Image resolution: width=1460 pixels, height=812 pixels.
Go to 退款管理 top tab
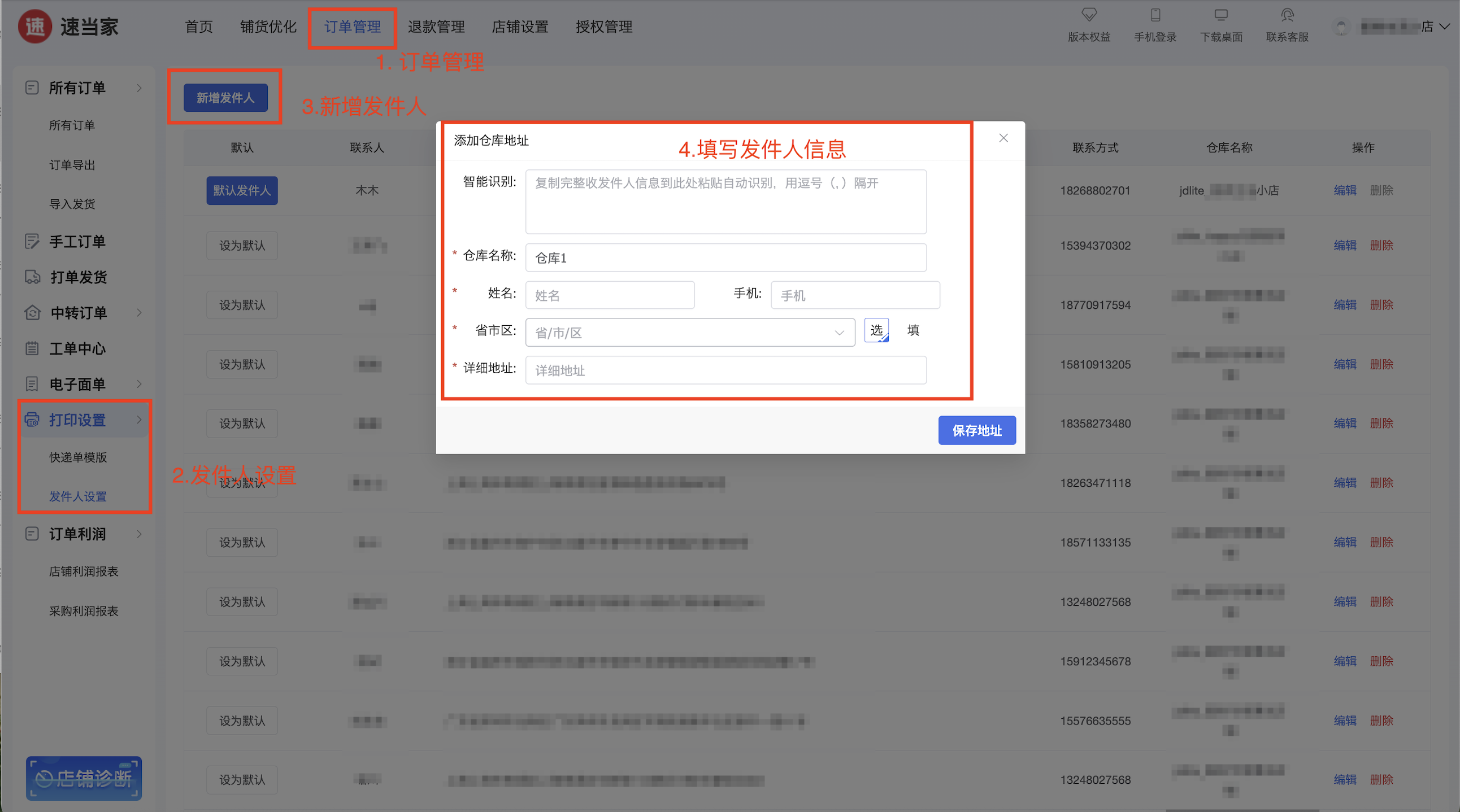(x=436, y=27)
